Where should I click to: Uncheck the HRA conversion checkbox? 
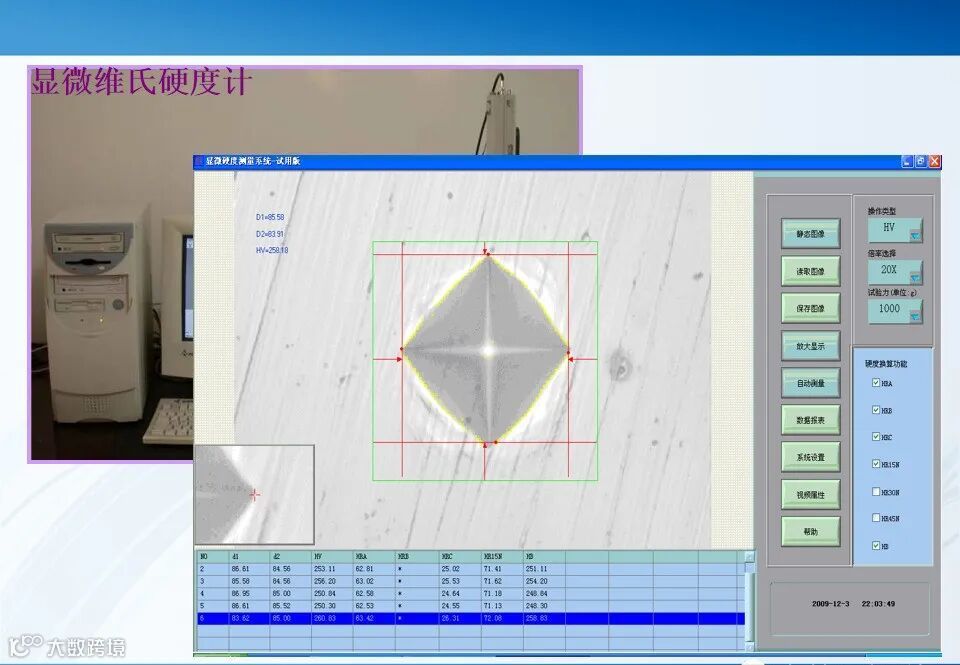[x=876, y=383]
